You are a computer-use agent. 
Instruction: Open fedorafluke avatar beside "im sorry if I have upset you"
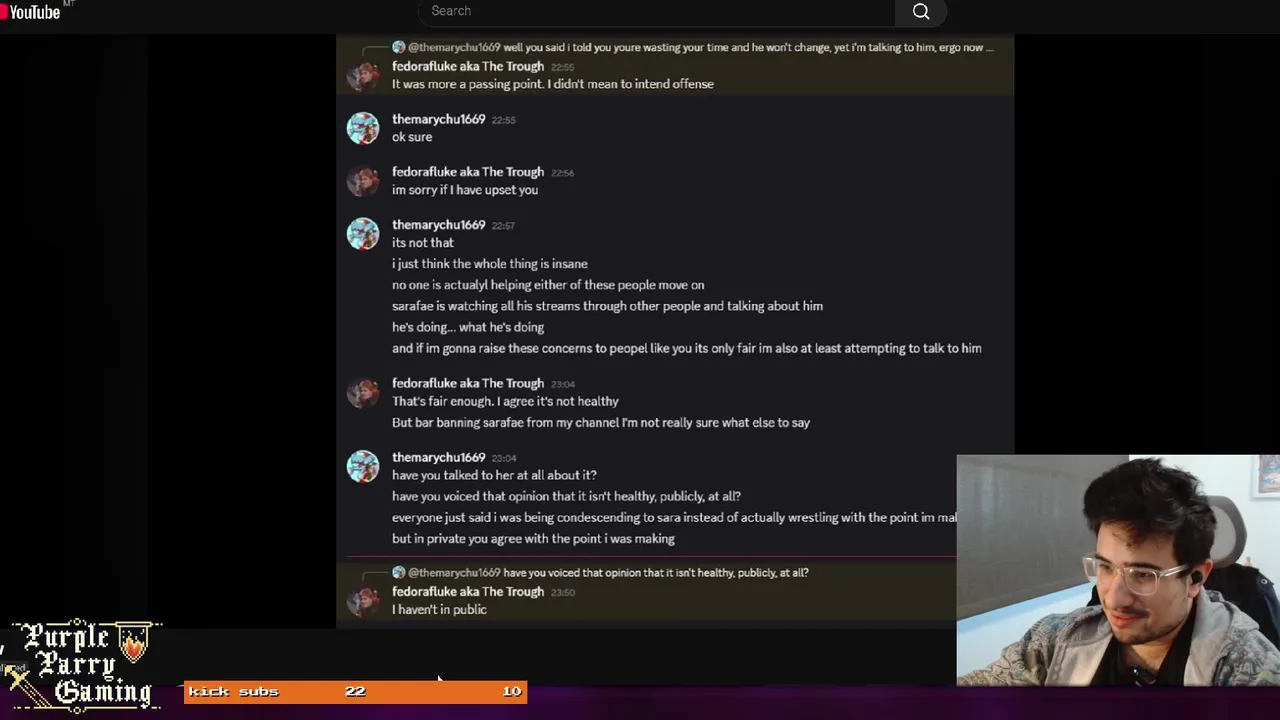[363, 181]
